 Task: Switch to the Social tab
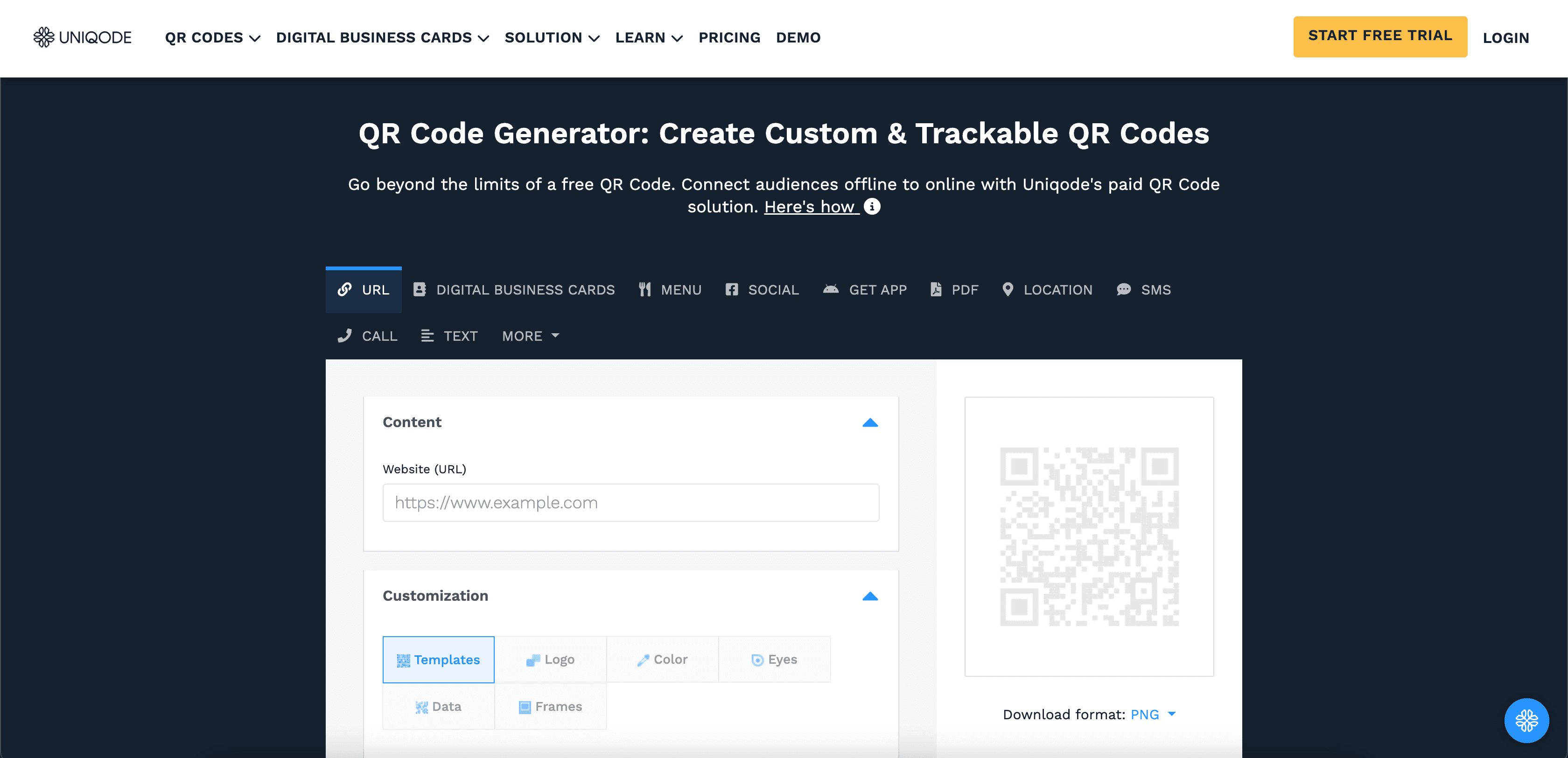(x=762, y=290)
